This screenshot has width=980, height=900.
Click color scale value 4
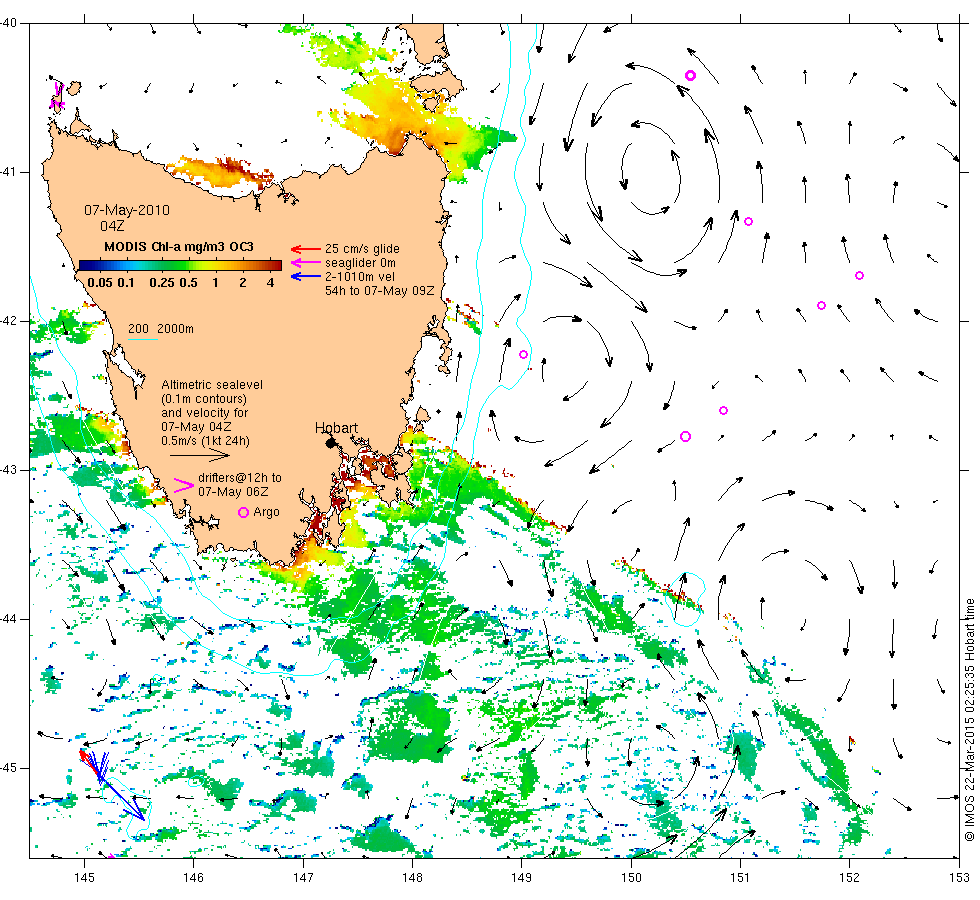270,282
